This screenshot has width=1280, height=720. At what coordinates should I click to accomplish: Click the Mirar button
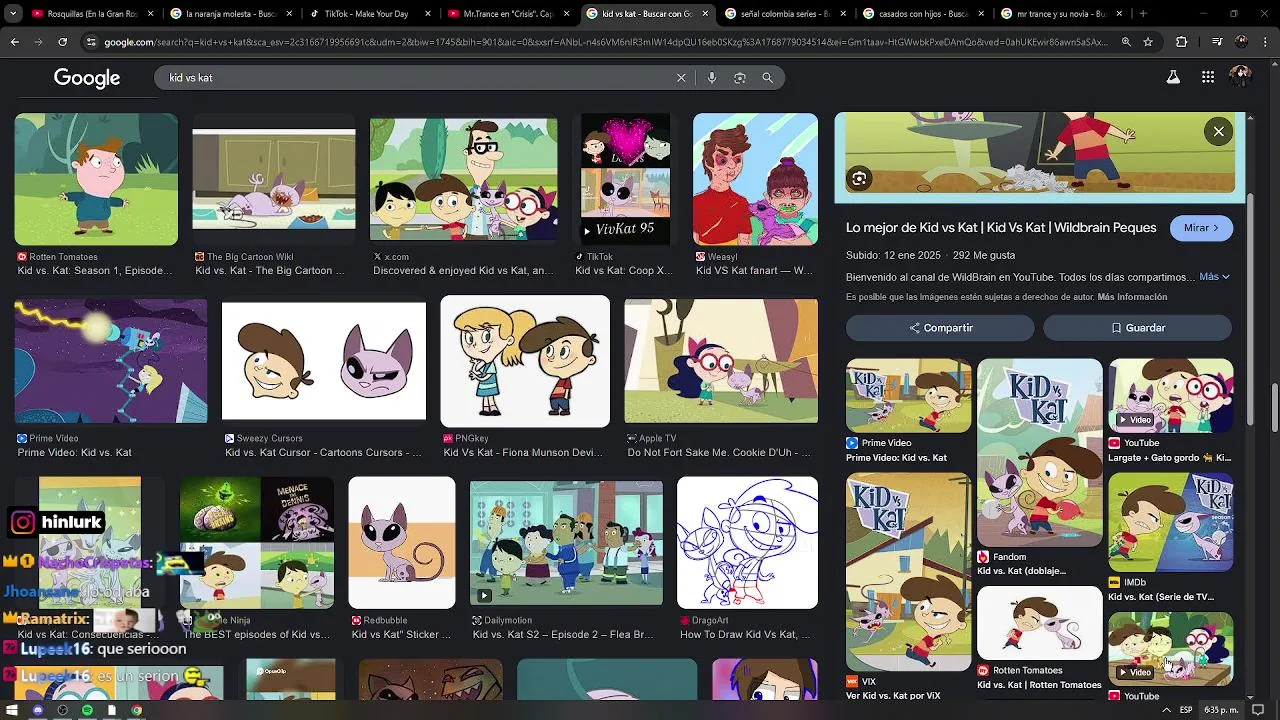pos(1201,228)
